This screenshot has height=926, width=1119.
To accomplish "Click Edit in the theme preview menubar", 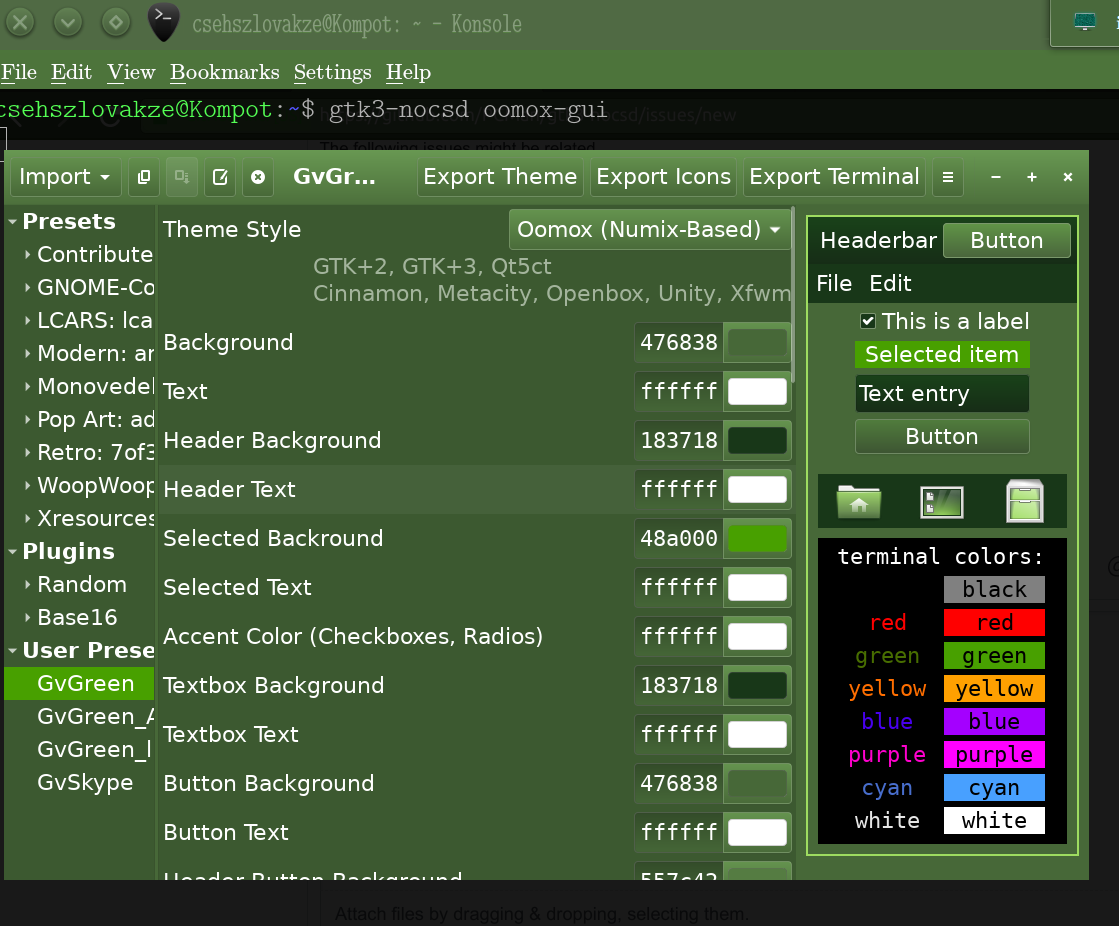I will 890,283.
